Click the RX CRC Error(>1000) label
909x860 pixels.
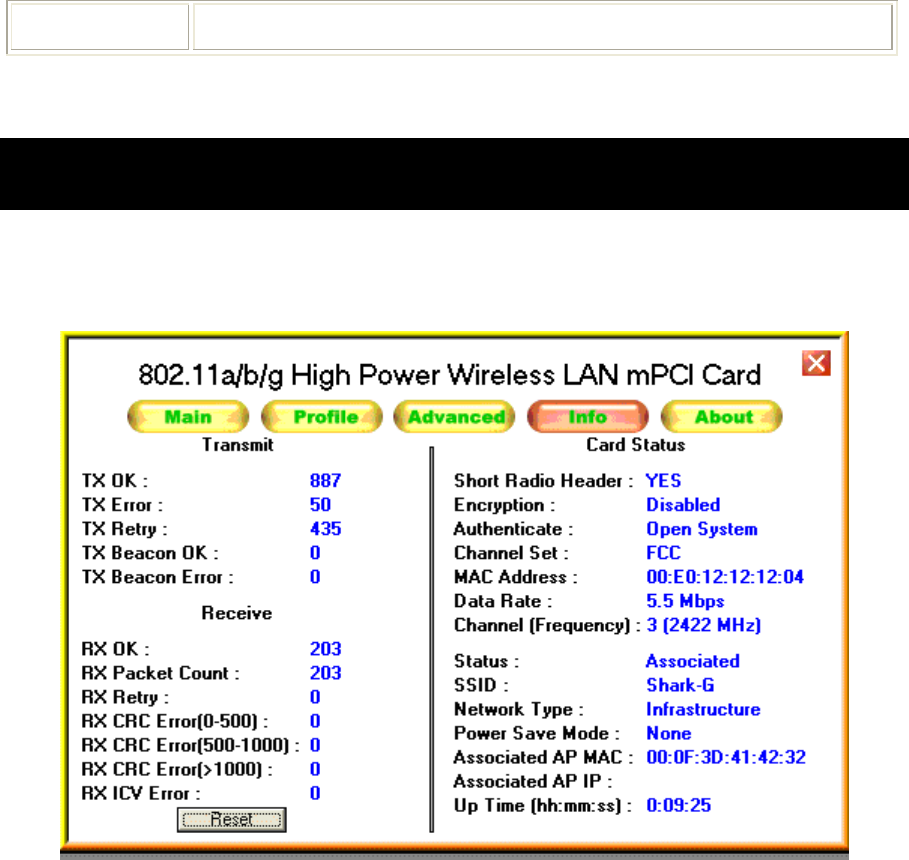tap(177, 769)
